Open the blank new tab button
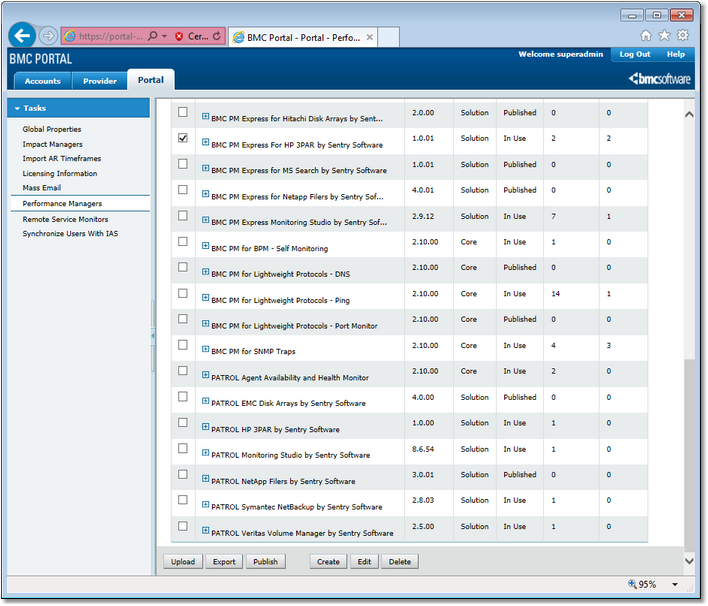This screenshot has height=606, width=708. pyautogui.click(x=388, y=37)
